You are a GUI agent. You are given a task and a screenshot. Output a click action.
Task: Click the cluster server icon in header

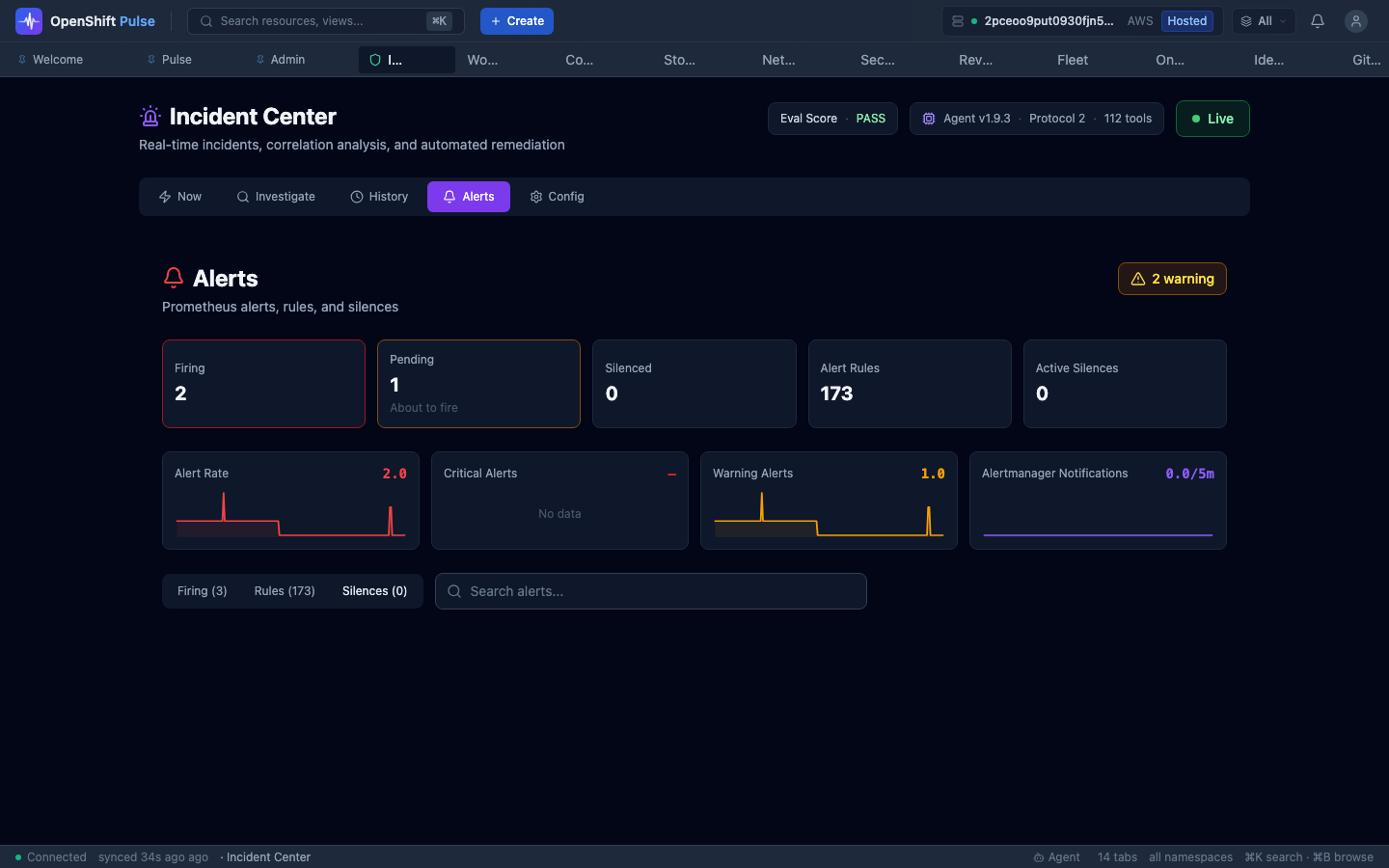coord(958,21)
